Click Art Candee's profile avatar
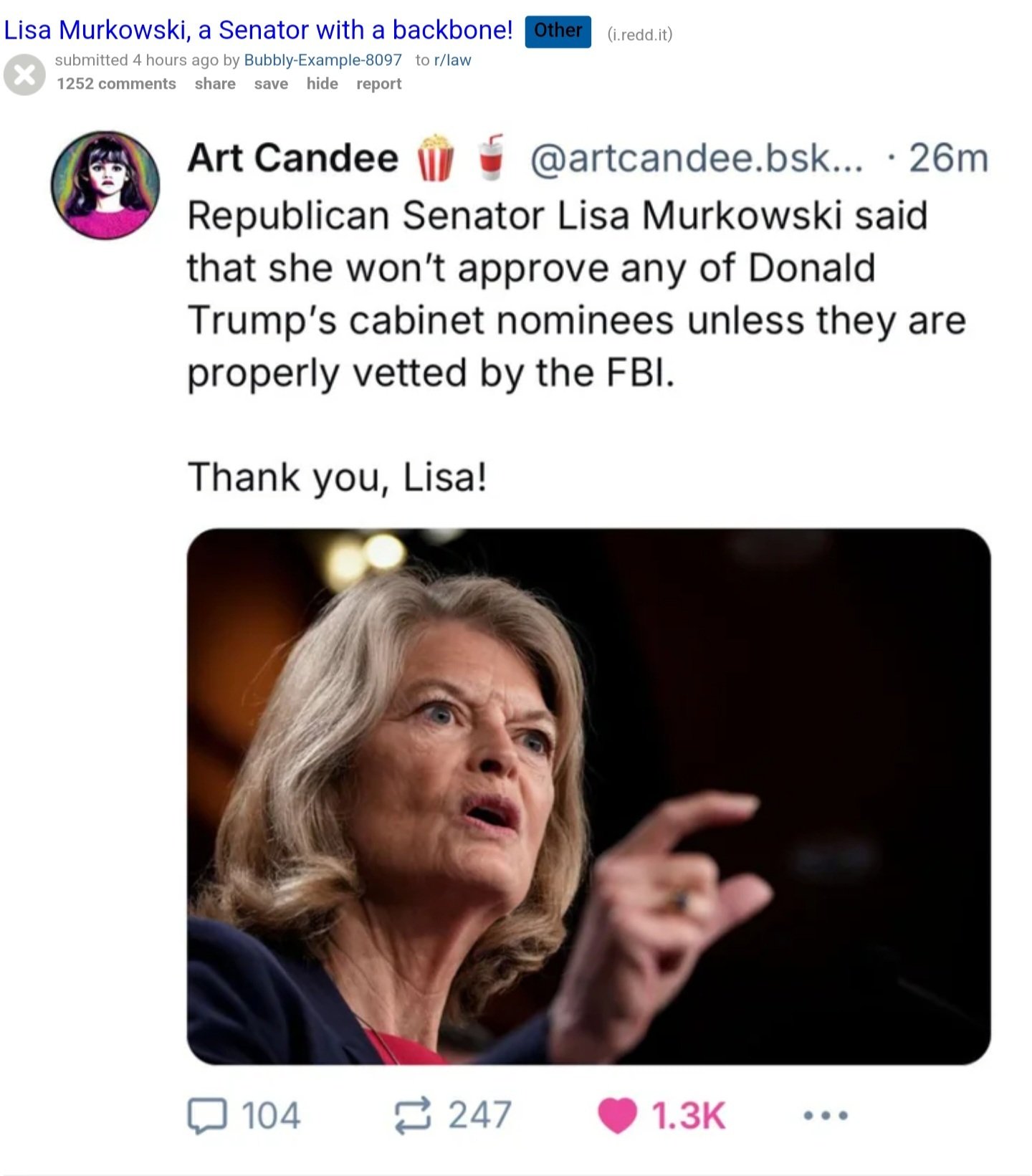 click(105, 184)
